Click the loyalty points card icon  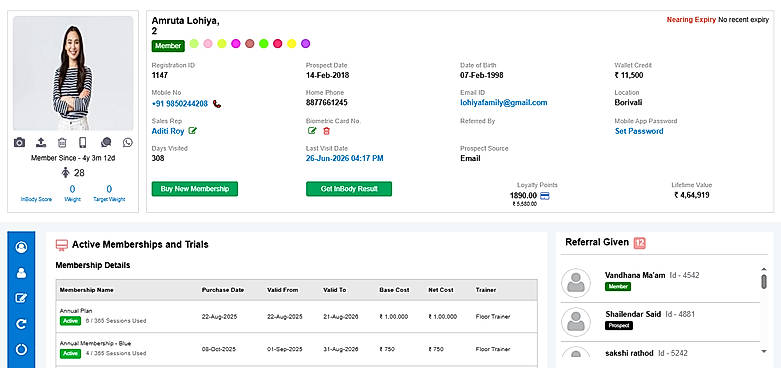(x=545, y=196)
